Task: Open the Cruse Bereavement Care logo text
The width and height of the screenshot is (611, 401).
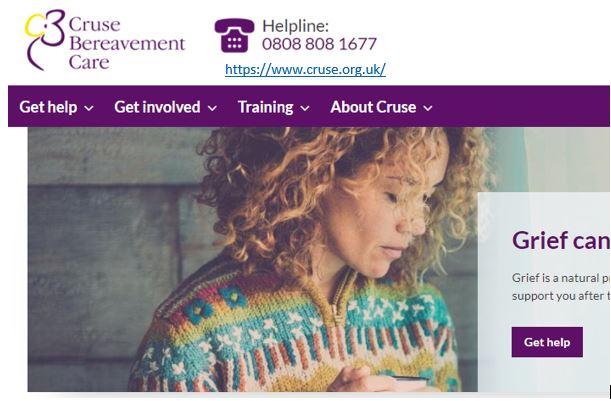Action: coord(127,43)
